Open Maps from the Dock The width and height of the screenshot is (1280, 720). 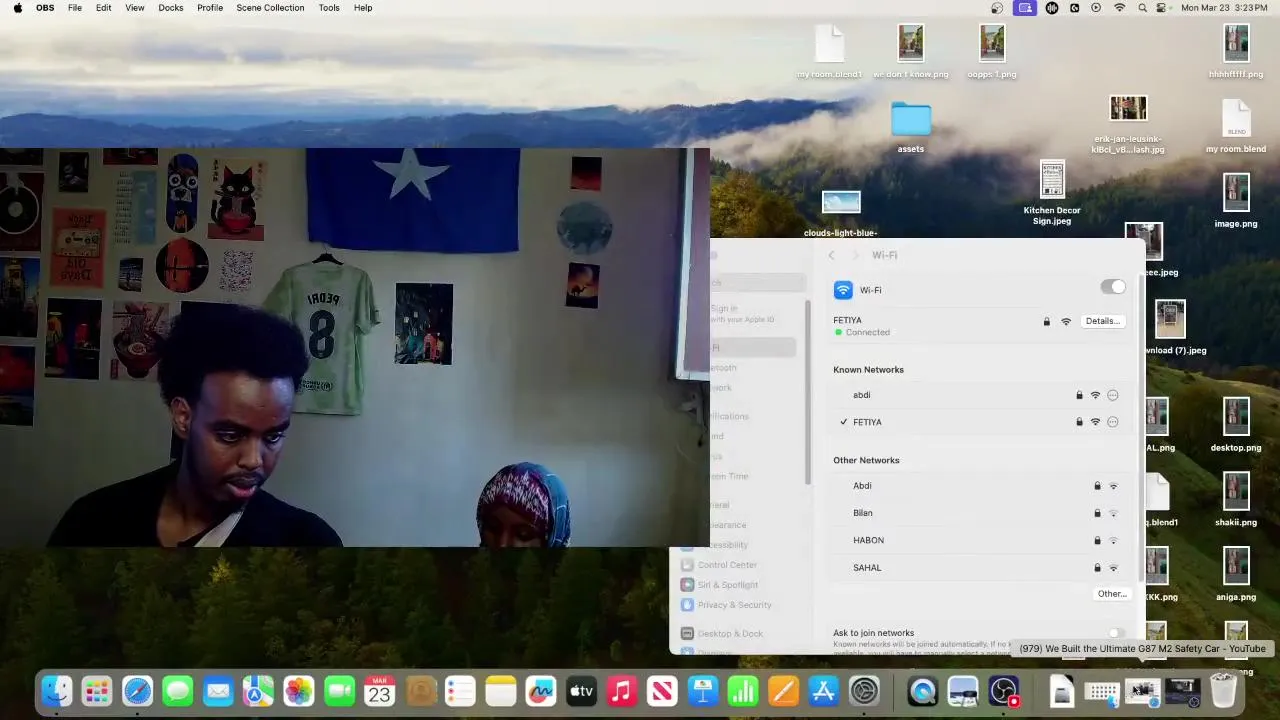(x=258, y=691)
